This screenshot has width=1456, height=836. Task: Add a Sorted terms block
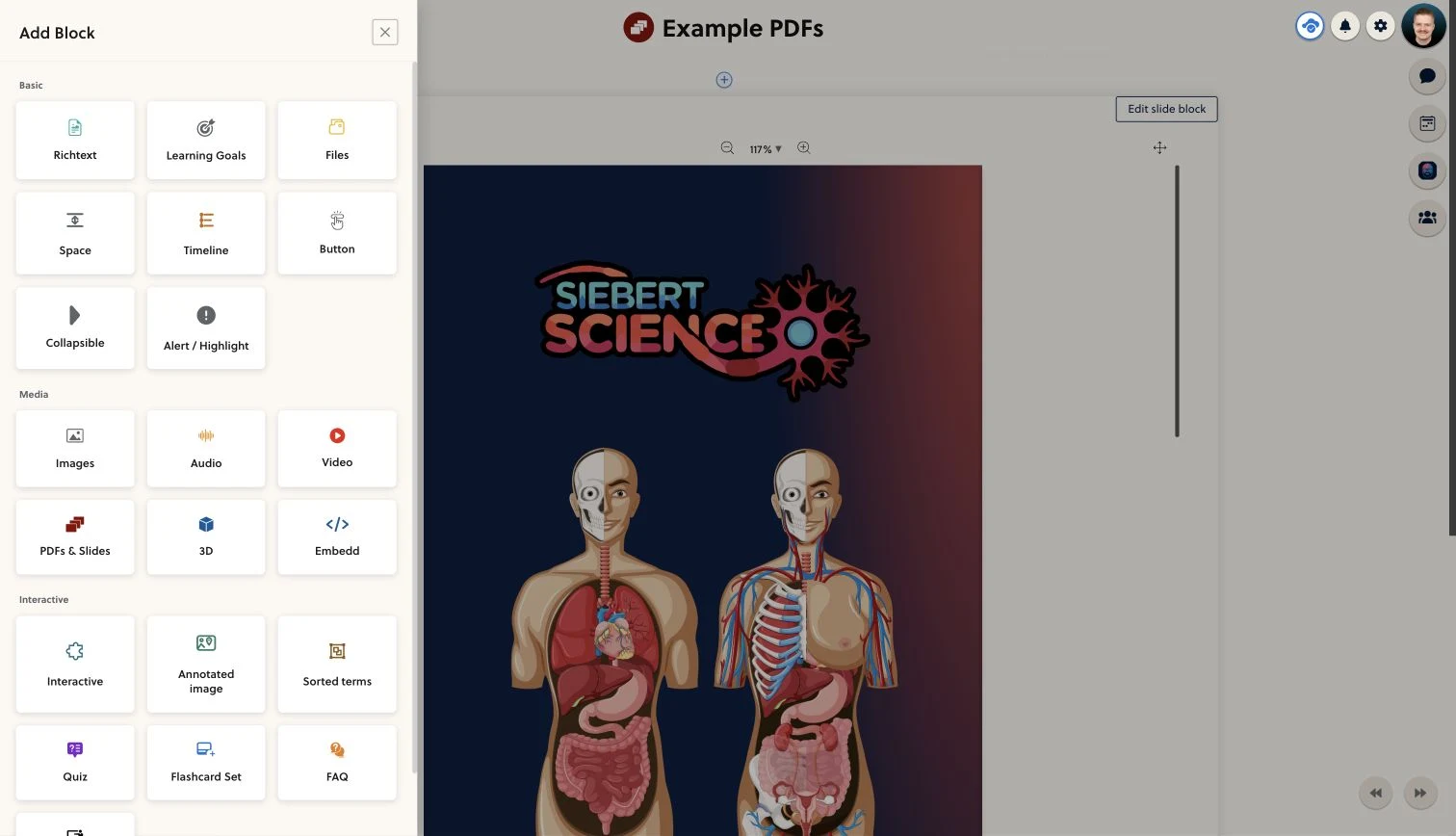coord(337,665)
